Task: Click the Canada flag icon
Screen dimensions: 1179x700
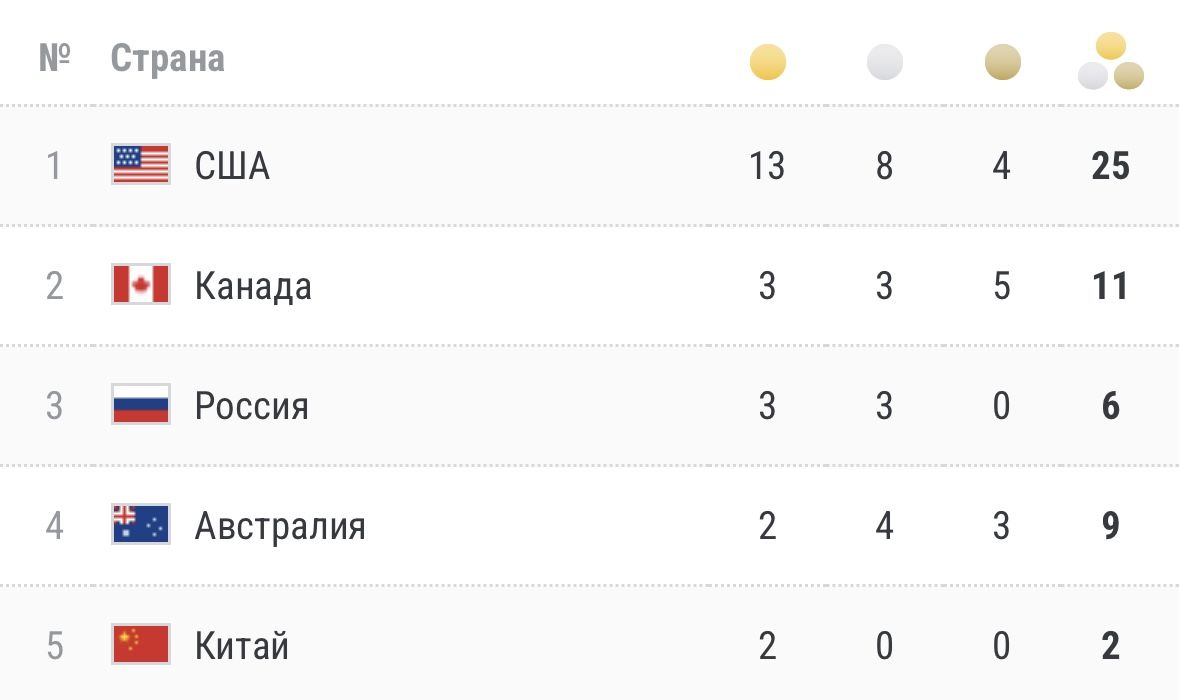Action: (141, 285)
